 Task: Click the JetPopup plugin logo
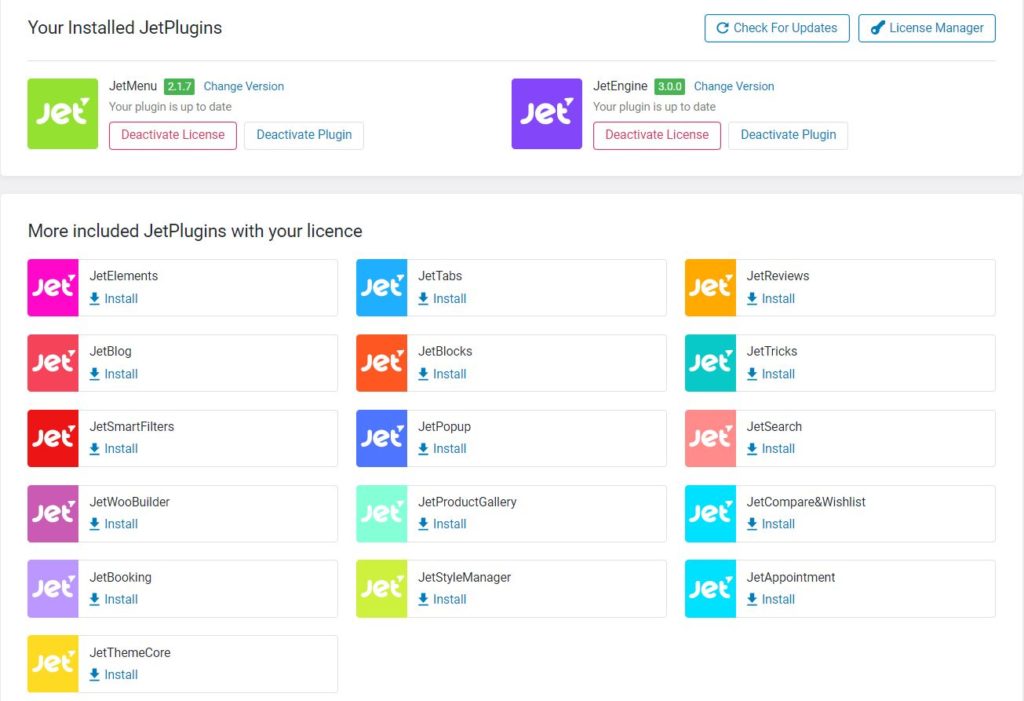(x=381, y=438)
